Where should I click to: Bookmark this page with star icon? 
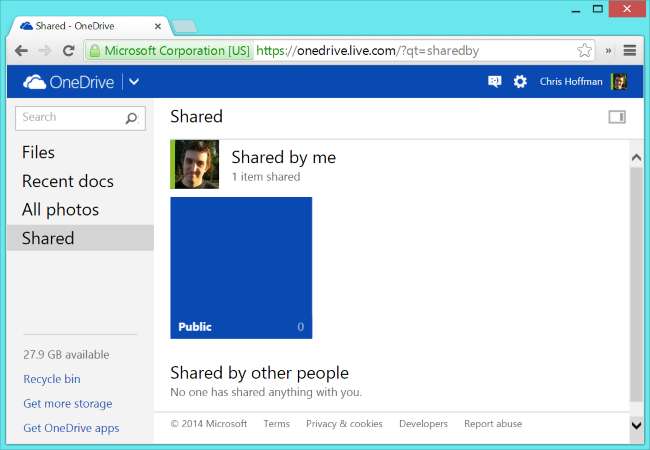click(585, 49)
